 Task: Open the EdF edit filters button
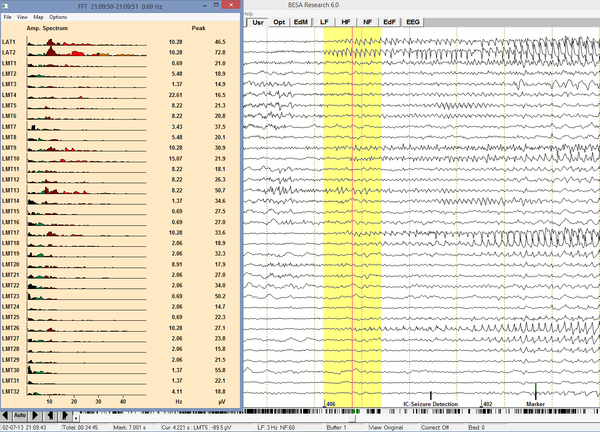[390, 20]
